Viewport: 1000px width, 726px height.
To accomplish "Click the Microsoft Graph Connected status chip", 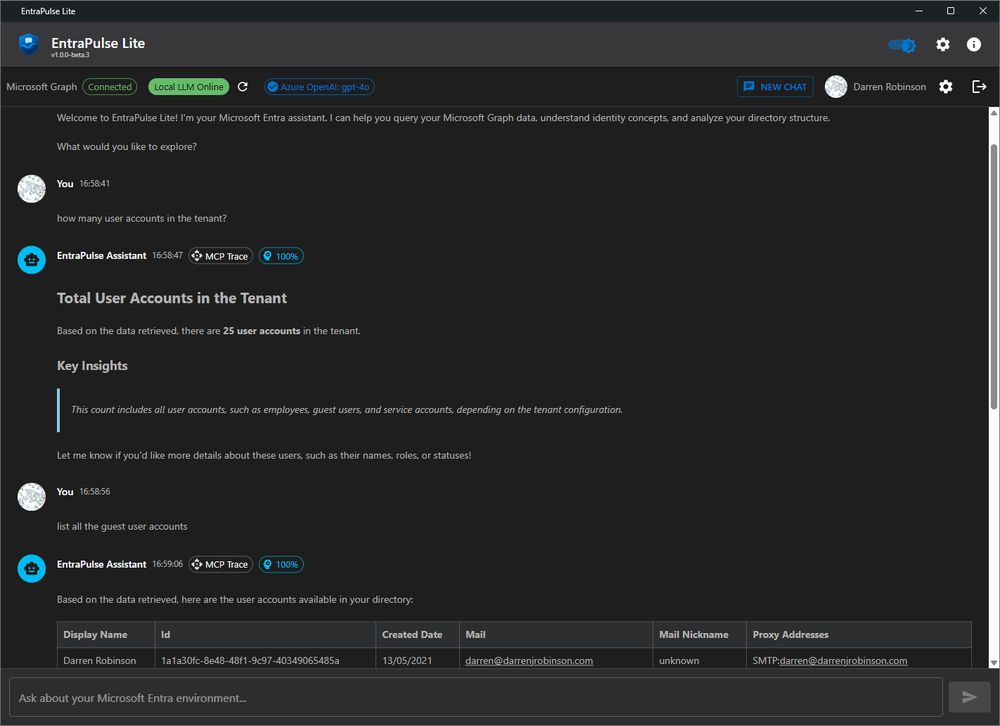I will [x=110, y=87].
